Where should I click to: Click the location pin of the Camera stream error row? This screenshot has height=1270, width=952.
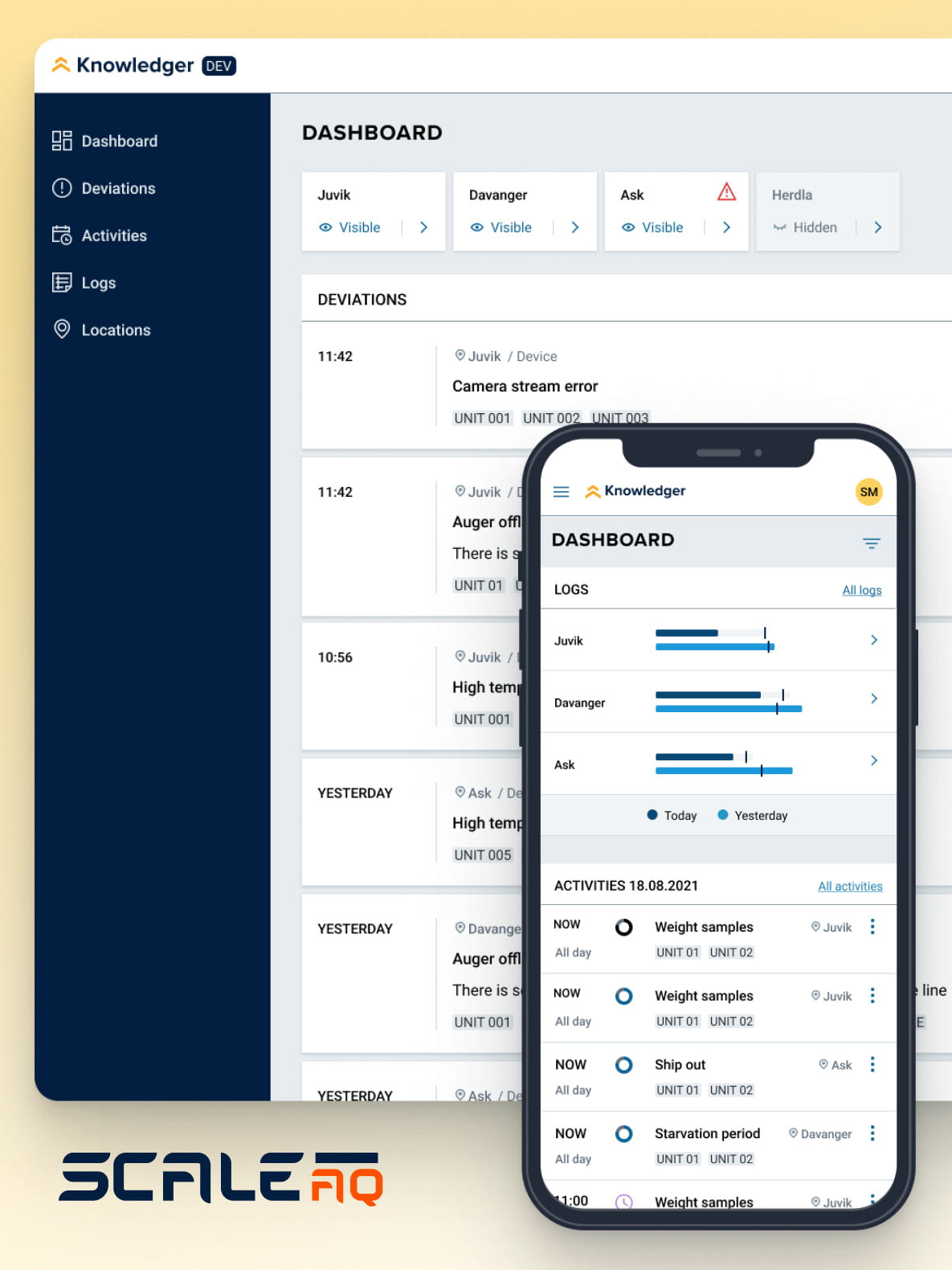click(460, 355)
